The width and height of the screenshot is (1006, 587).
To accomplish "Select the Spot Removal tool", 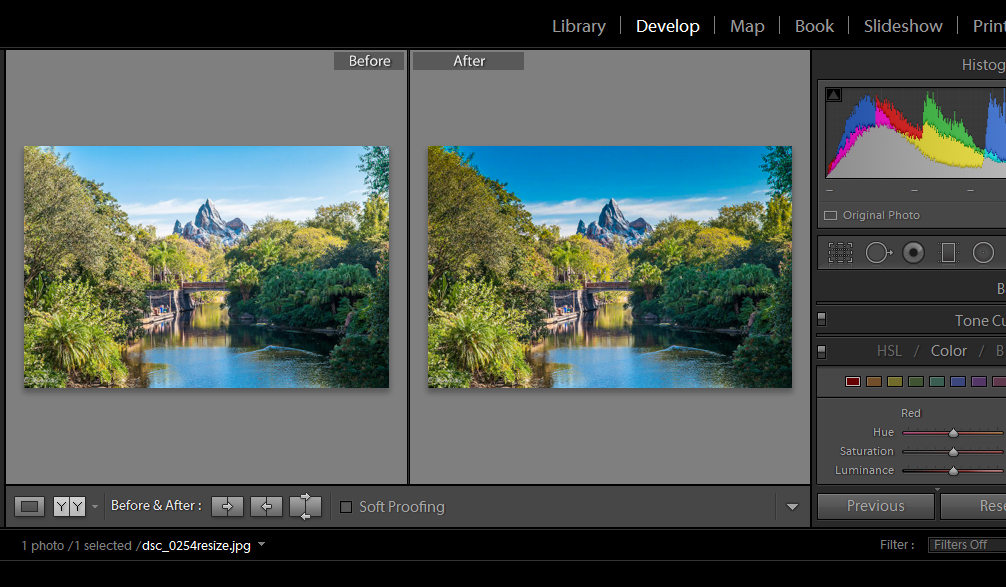I will (878, 253).
